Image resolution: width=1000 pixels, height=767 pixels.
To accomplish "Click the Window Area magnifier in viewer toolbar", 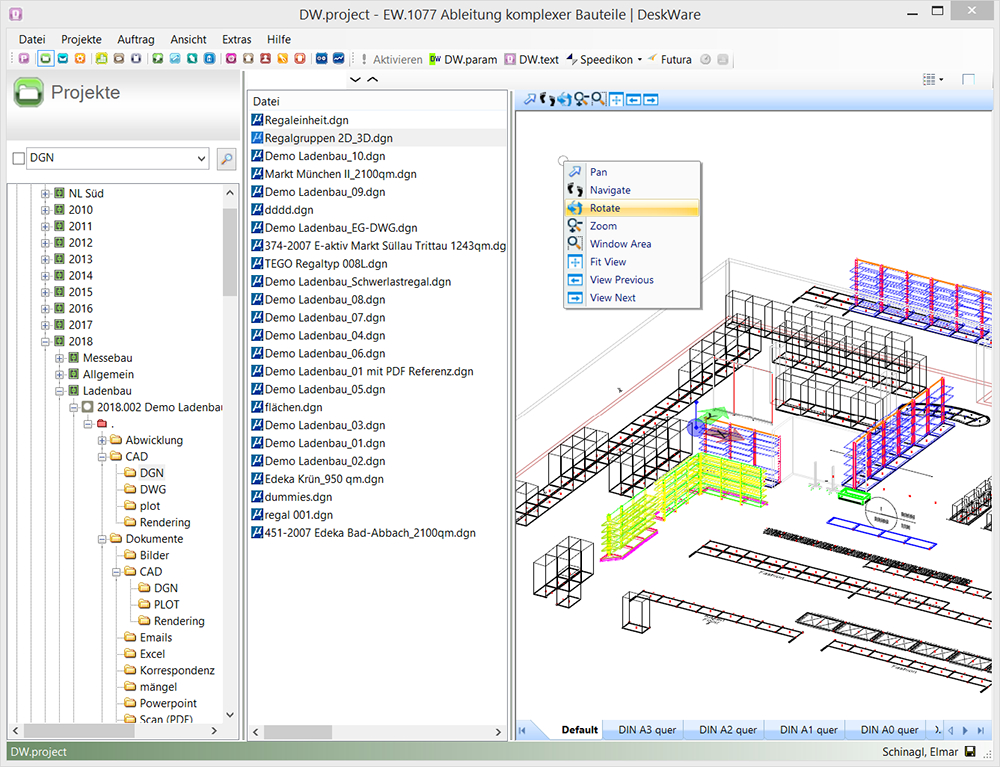I will 598,99.
